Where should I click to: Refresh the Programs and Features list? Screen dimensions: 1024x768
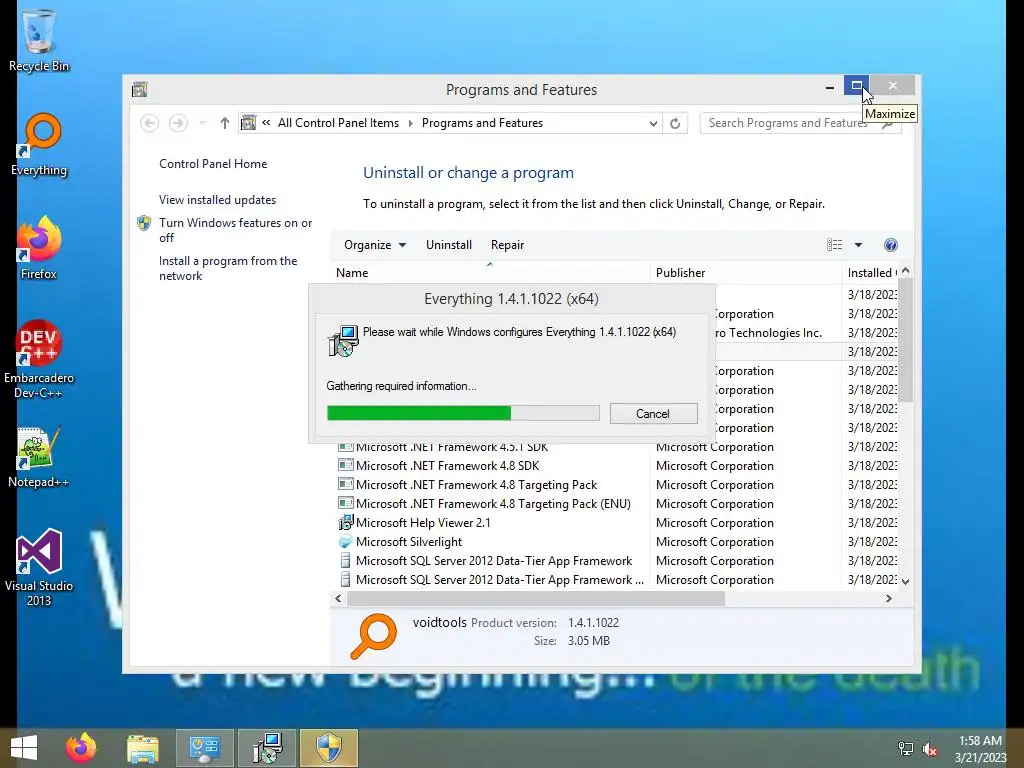coord(675,123)
